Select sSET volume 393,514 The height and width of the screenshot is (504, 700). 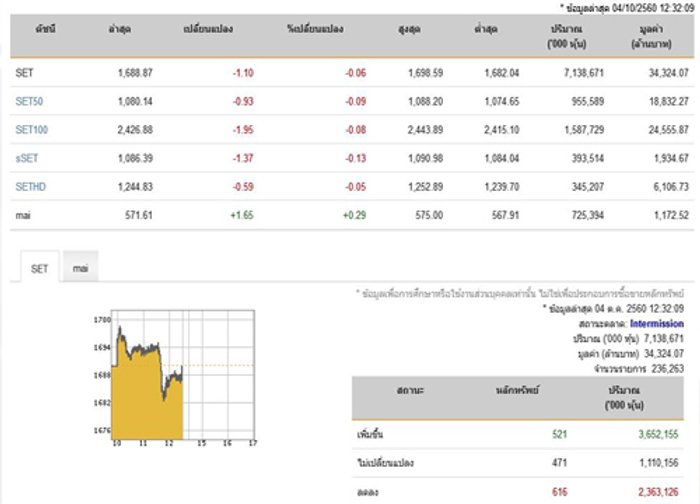588,158
